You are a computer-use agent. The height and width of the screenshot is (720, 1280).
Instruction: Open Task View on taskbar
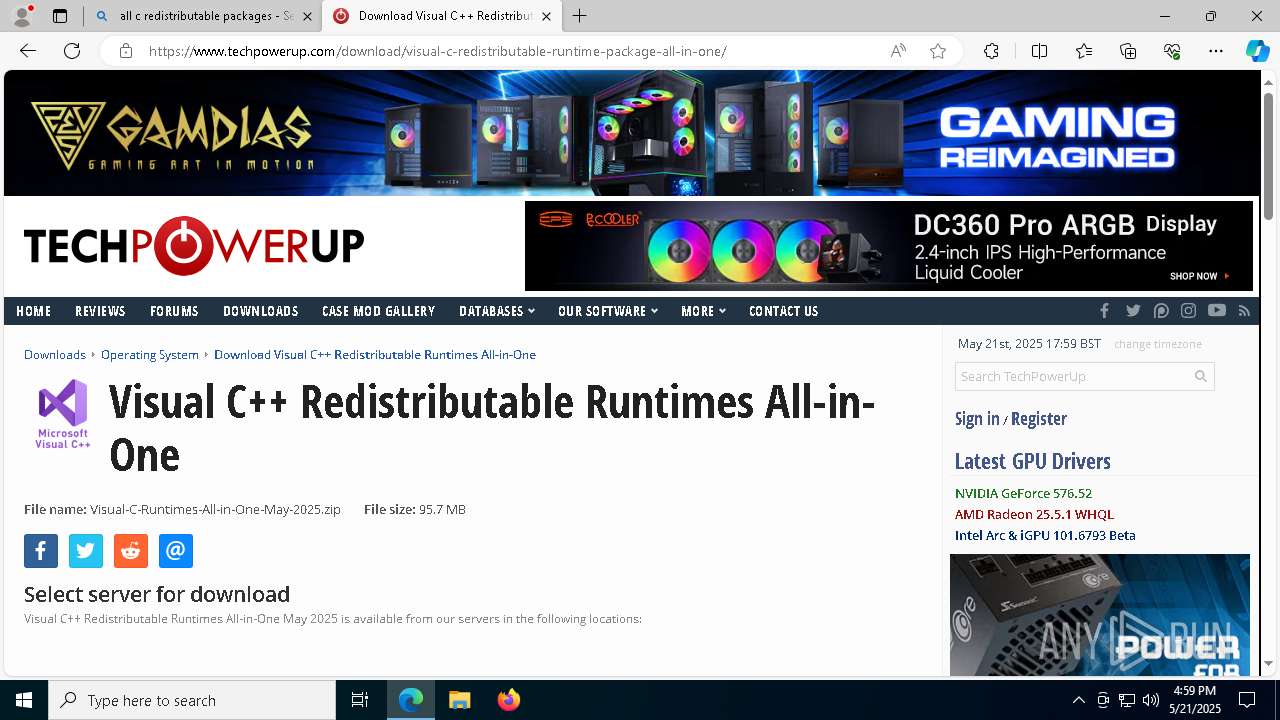(360, 700)
